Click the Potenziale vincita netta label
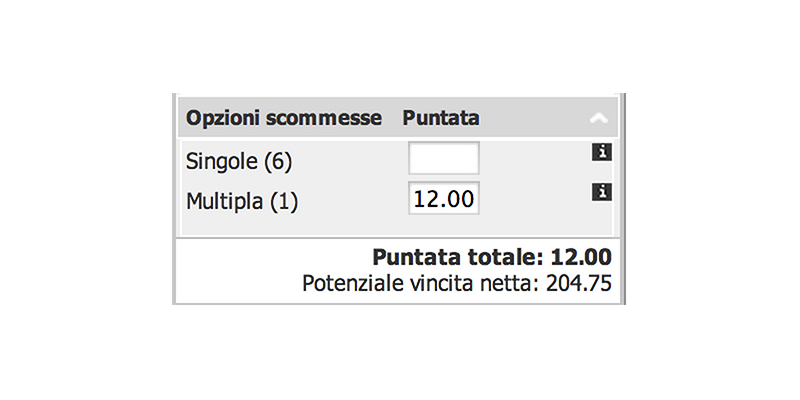The height and width of the screenshot is (400, 800). tap(420, 283)
